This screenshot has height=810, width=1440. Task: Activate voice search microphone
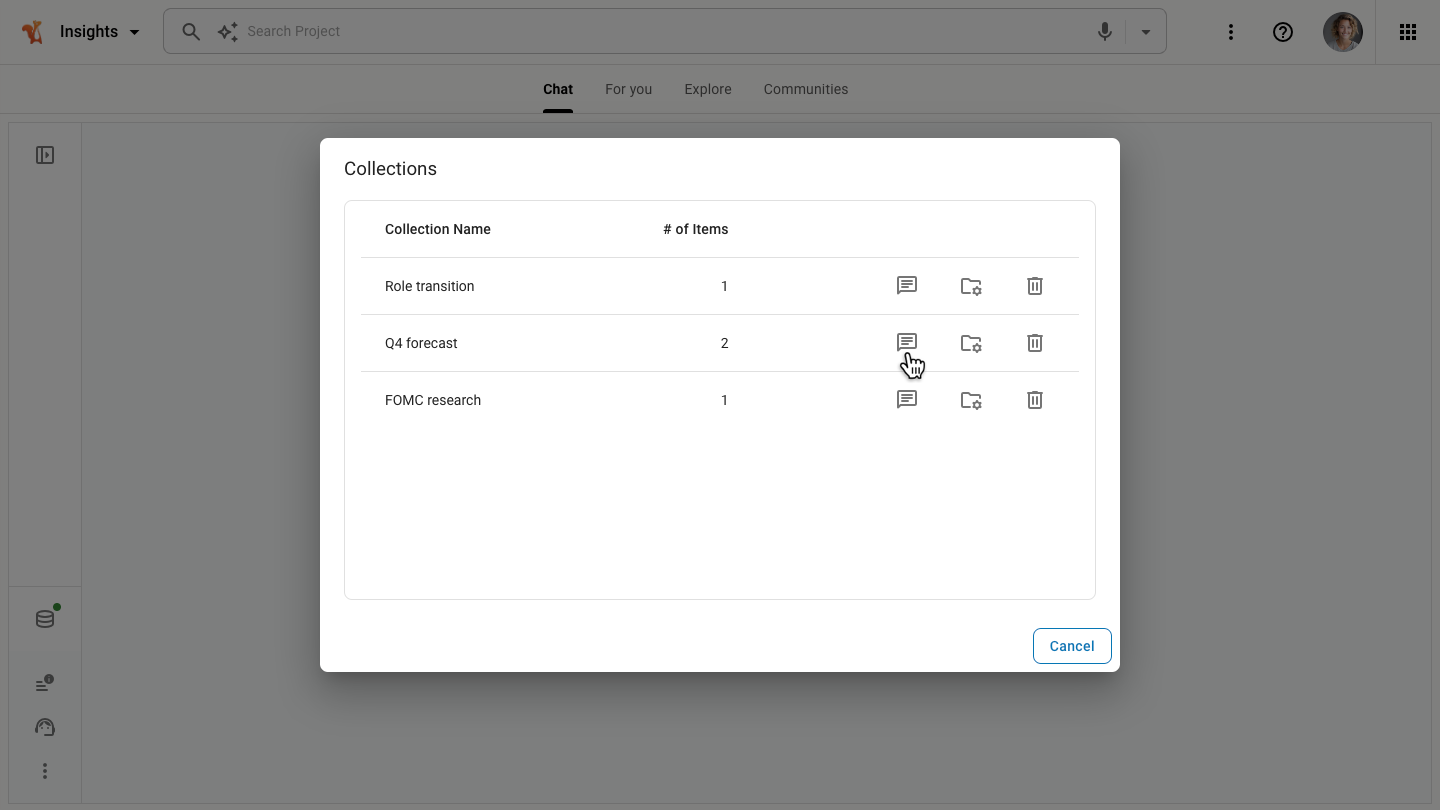(x=1105, y=32)
